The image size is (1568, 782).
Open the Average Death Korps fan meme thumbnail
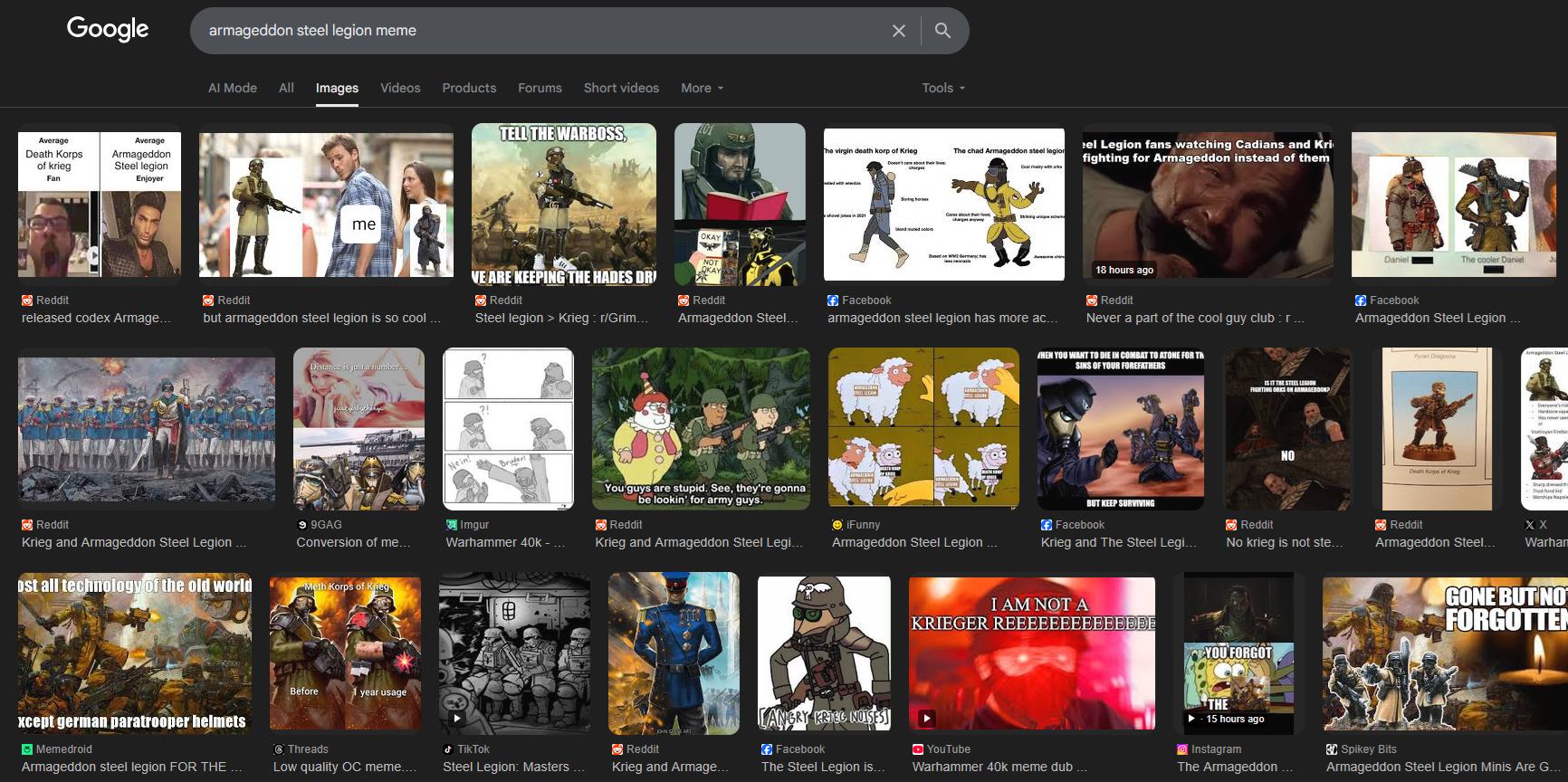pos(100,205)
